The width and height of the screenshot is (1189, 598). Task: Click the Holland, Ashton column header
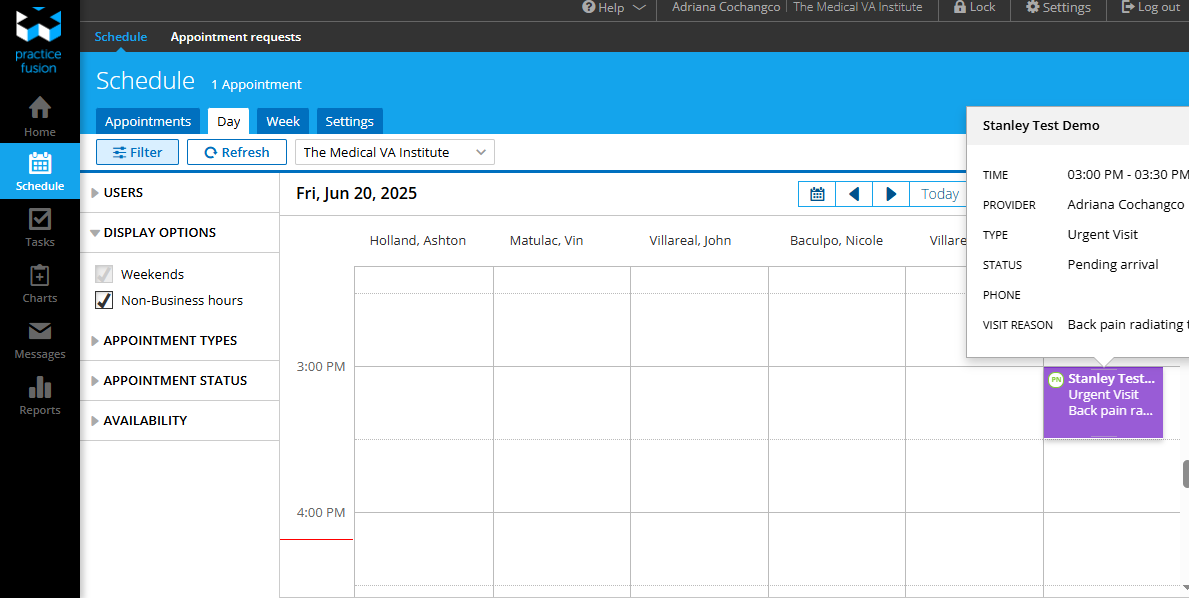tap(418, 240)
